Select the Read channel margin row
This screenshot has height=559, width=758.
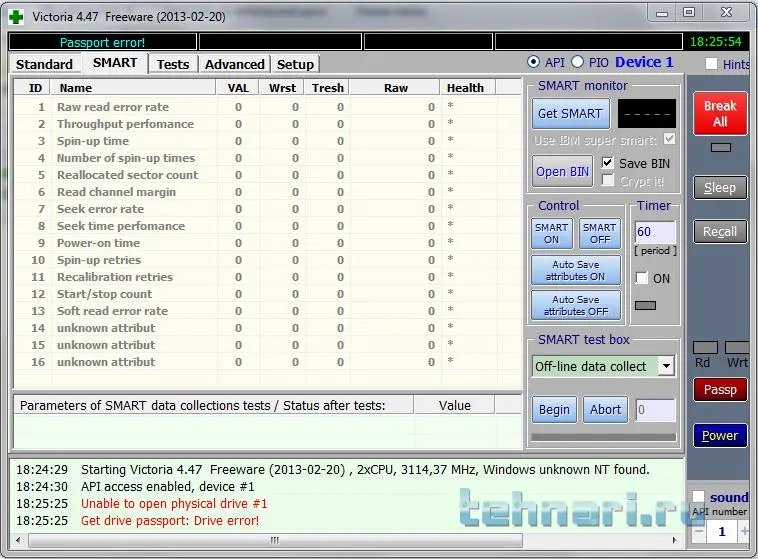pyautogui.click(x=268, y=192)
